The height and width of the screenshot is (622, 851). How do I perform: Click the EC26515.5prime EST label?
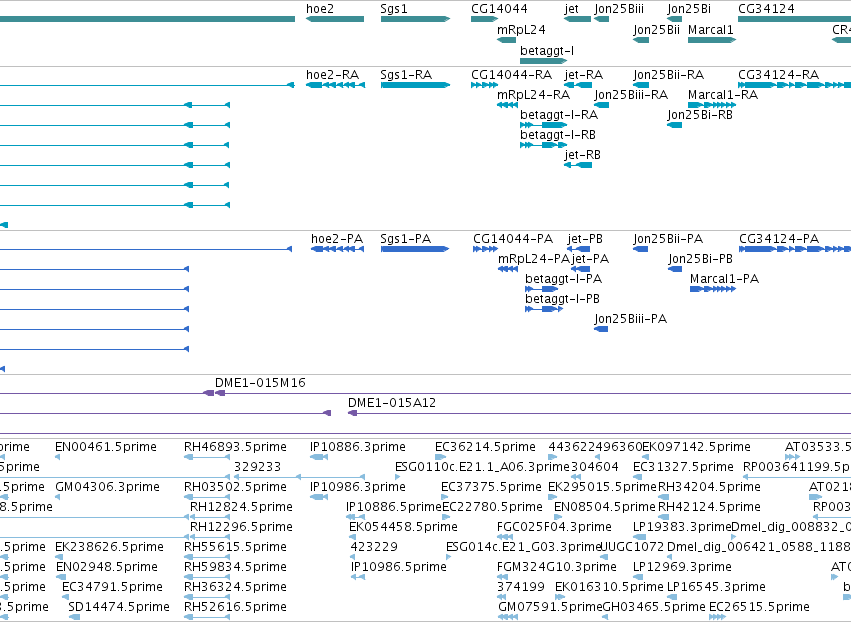(x=759, y=607)
